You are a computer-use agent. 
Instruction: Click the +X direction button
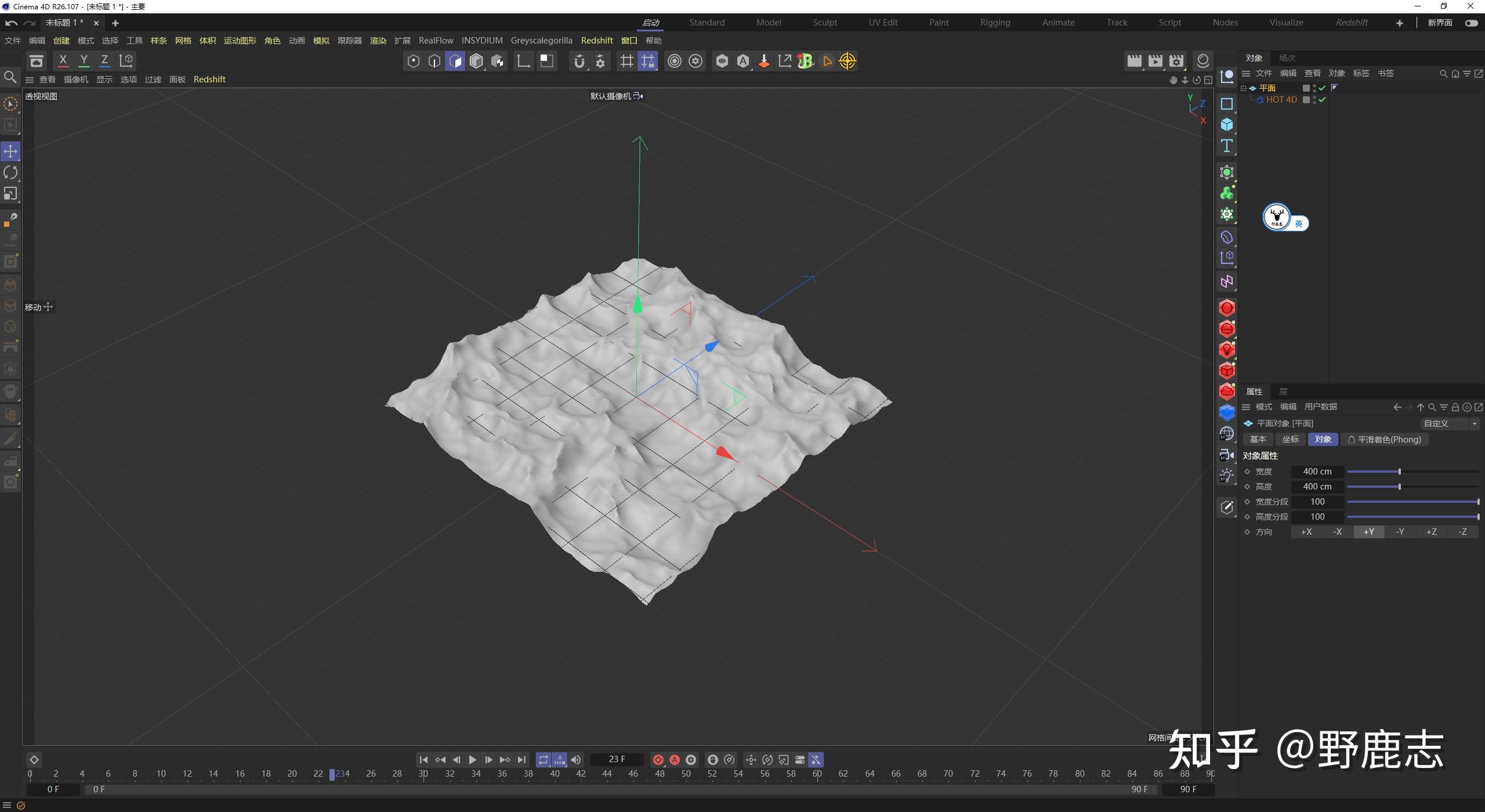[1306, 531]
